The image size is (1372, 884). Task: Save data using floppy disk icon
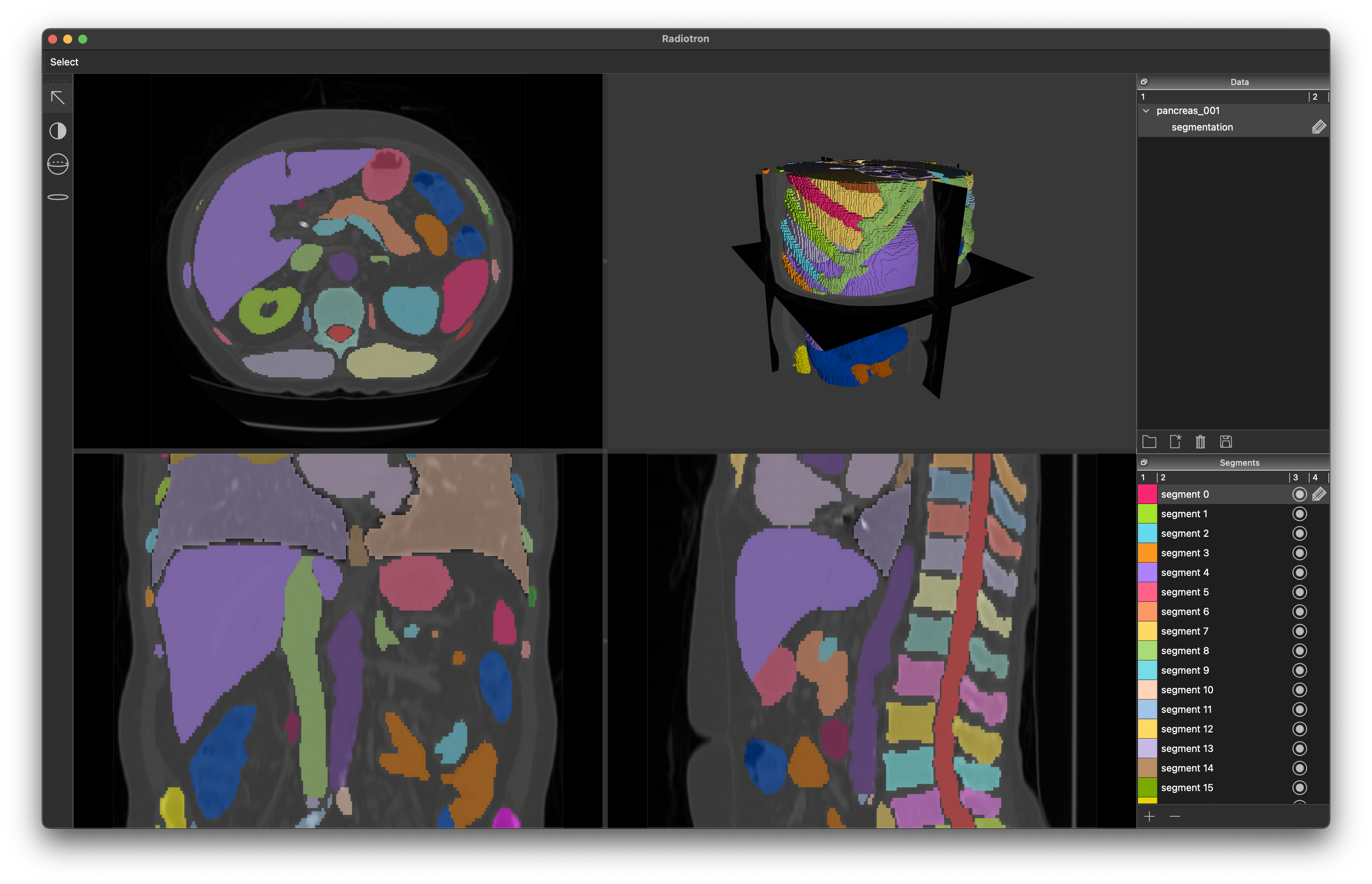point(1226,441)
